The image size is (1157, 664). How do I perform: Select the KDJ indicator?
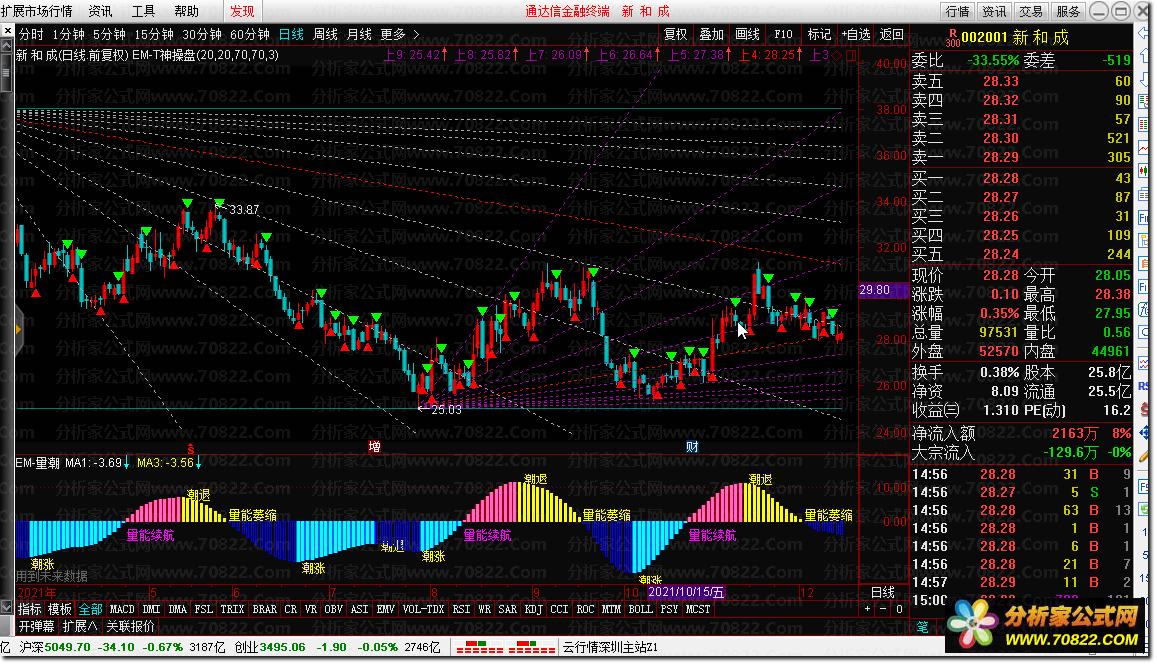coord(533,609)
